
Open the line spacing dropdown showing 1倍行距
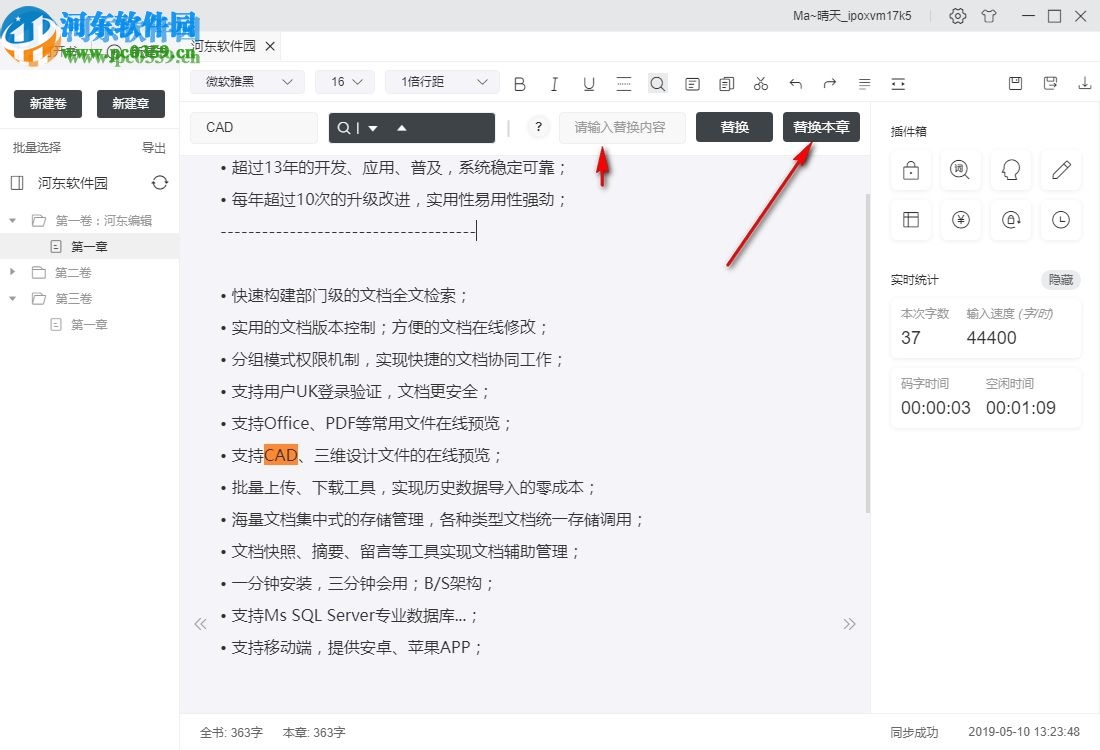click(441, 81)
